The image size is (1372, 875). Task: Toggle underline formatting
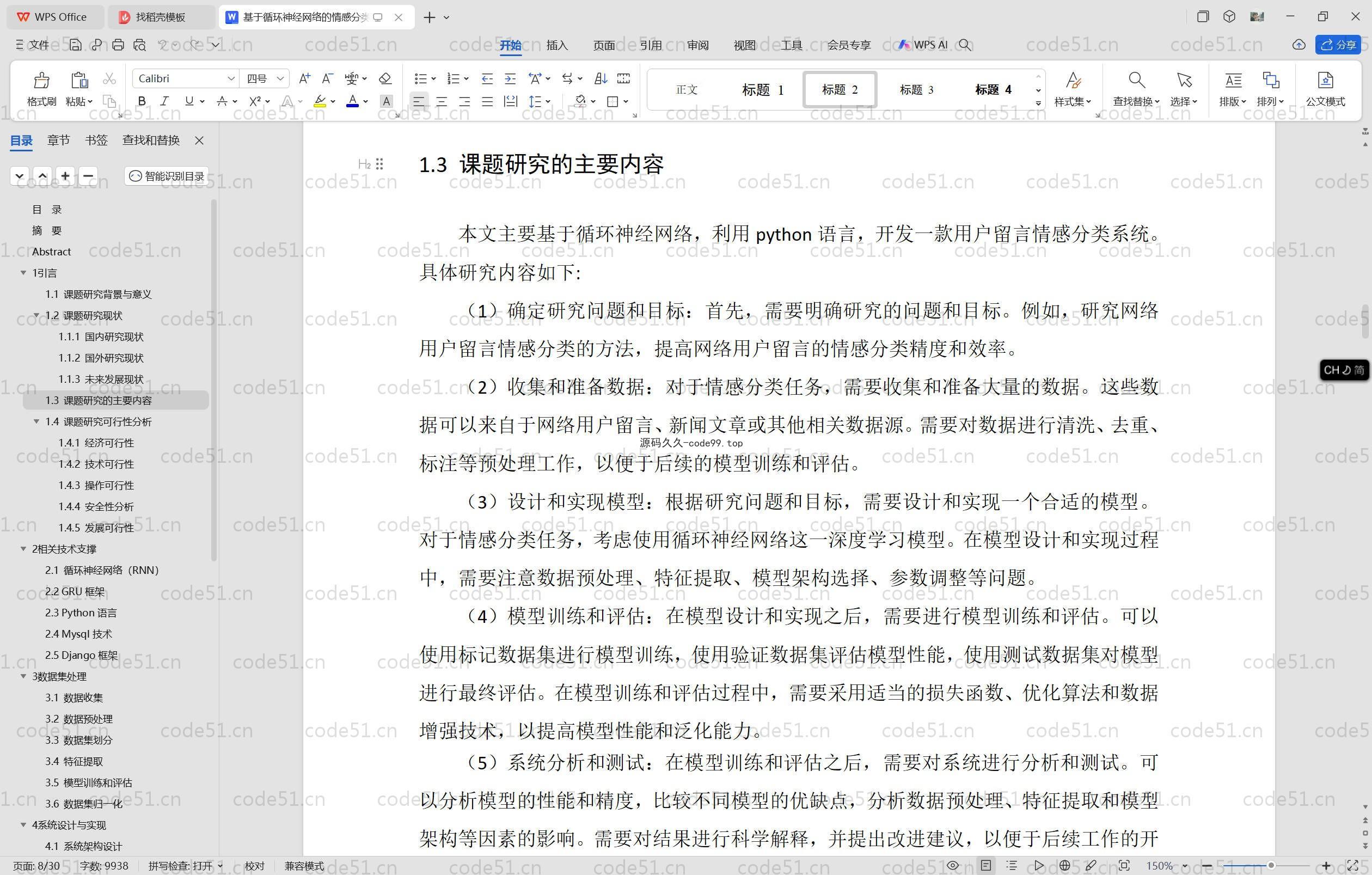(189, 101)
